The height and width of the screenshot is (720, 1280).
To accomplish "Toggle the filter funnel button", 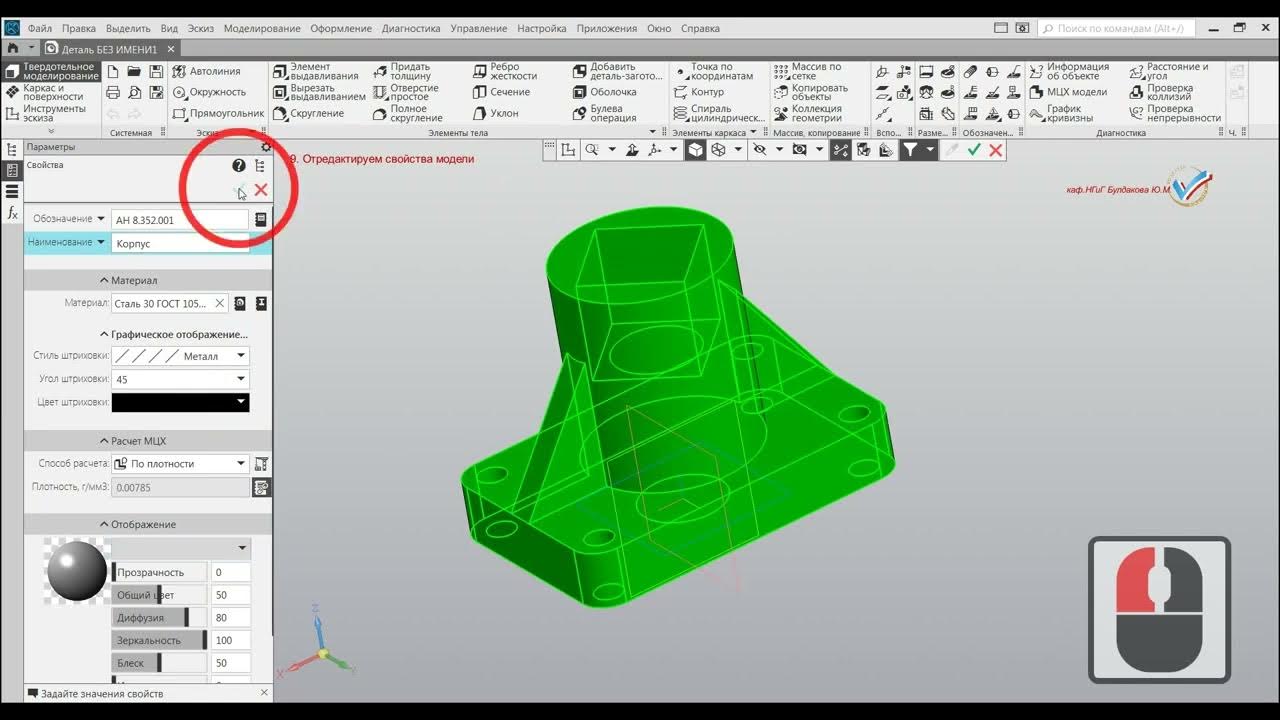I will pyautogui.click(x=911, y=150).
